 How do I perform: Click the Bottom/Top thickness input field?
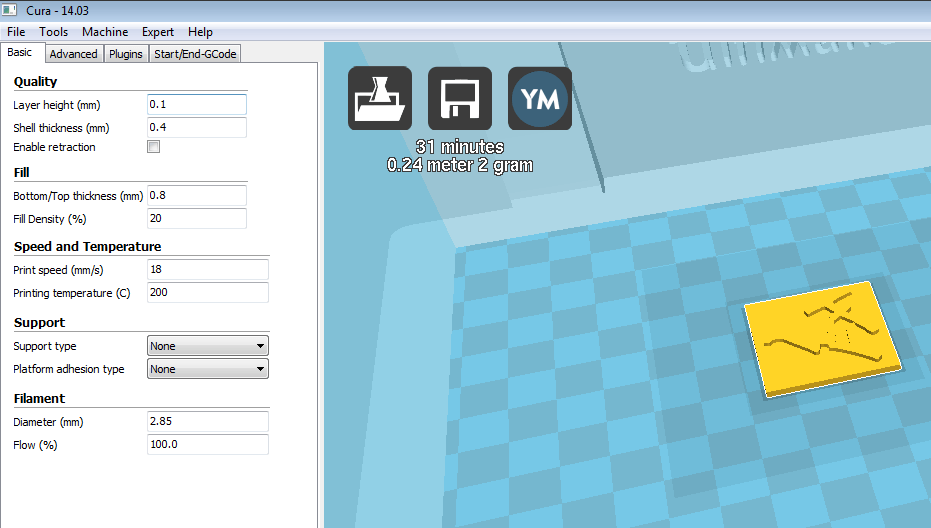197,195
